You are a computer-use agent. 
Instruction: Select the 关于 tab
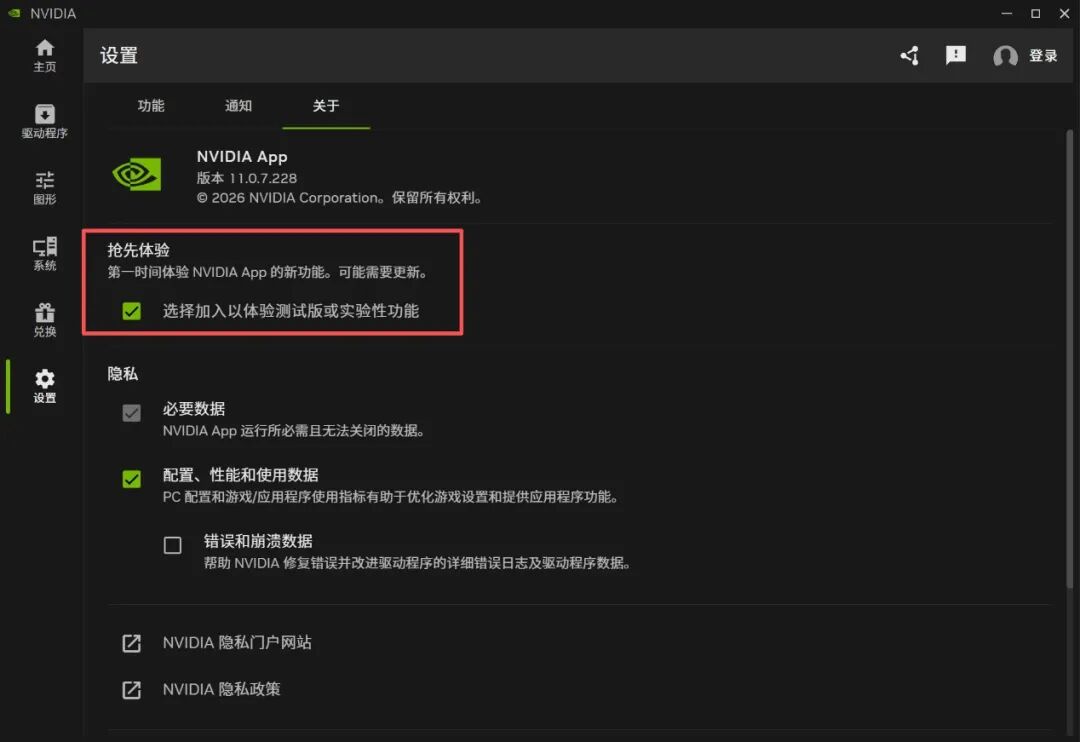coord(326,105)
